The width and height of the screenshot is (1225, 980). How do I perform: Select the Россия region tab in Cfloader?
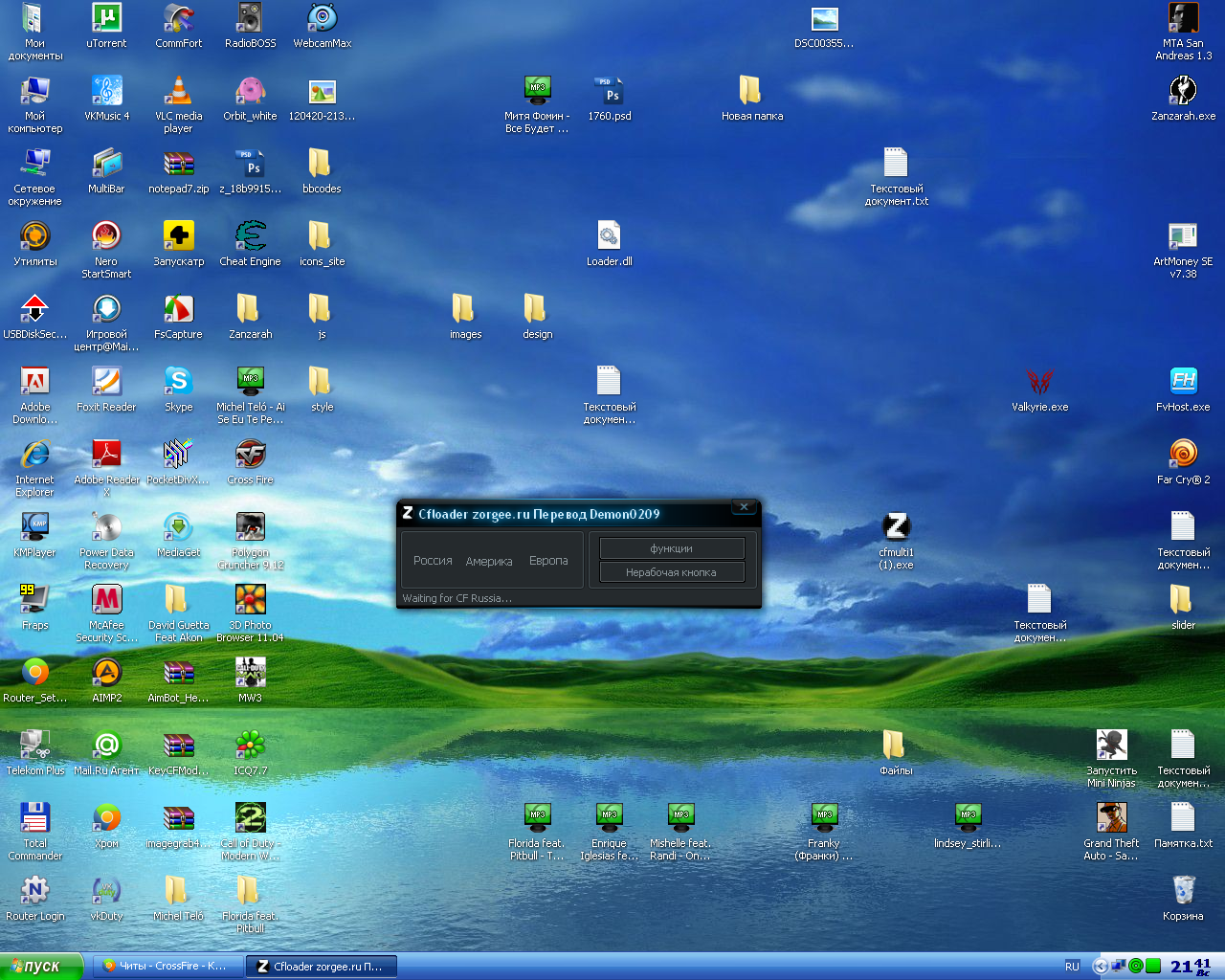[x=433, y=561]
